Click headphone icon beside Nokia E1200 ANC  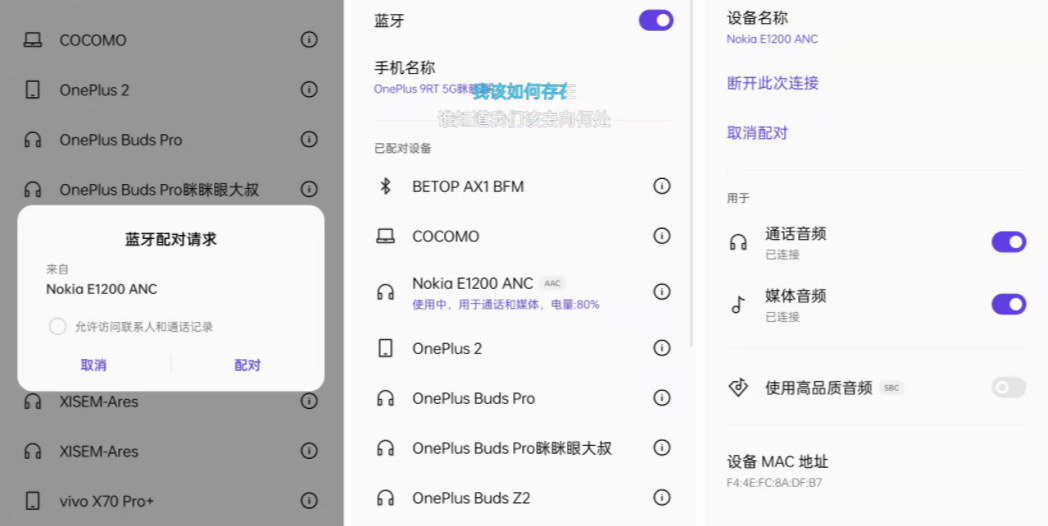[x=385, y=292]
